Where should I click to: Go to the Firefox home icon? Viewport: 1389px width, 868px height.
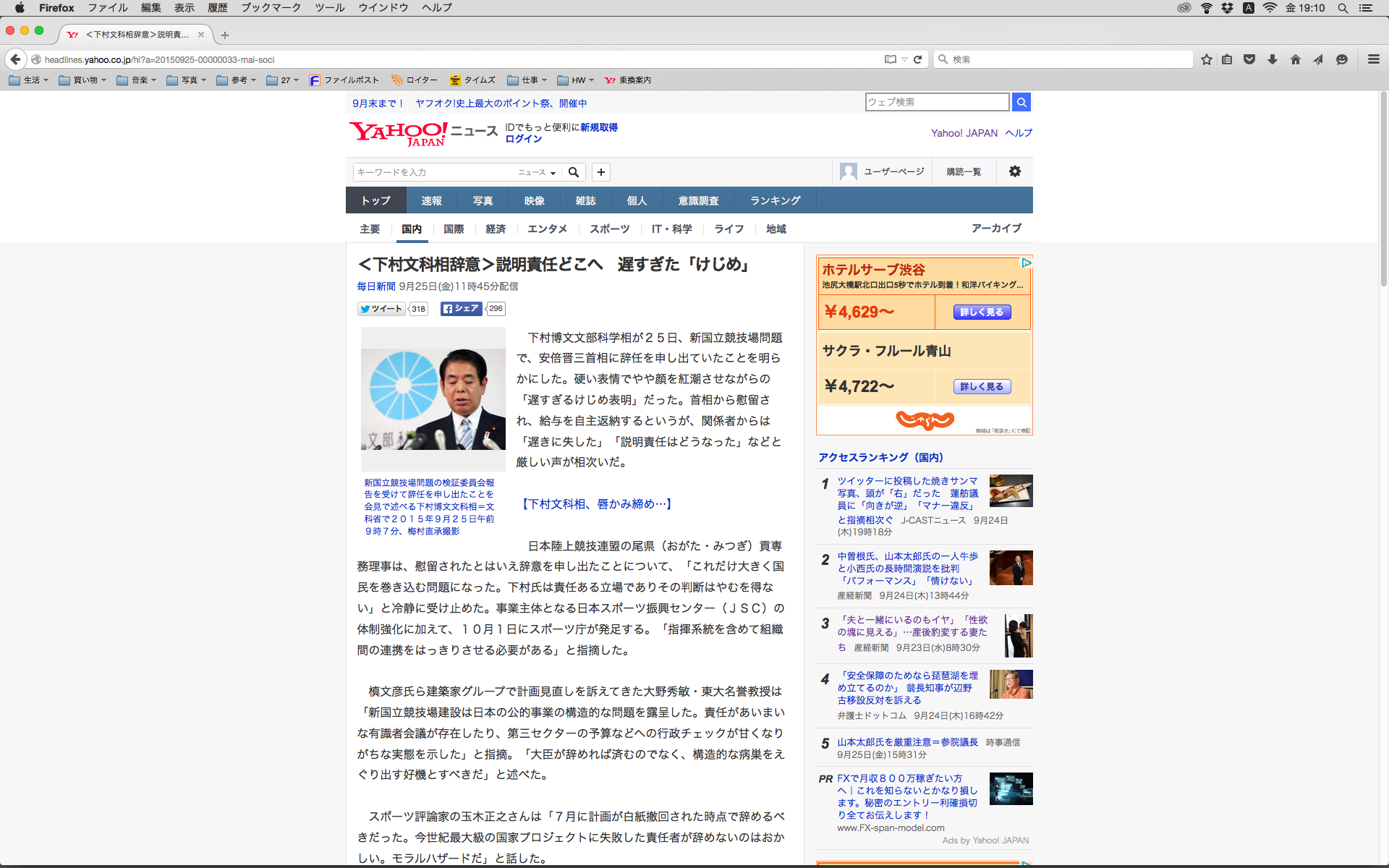point(1295,59)
